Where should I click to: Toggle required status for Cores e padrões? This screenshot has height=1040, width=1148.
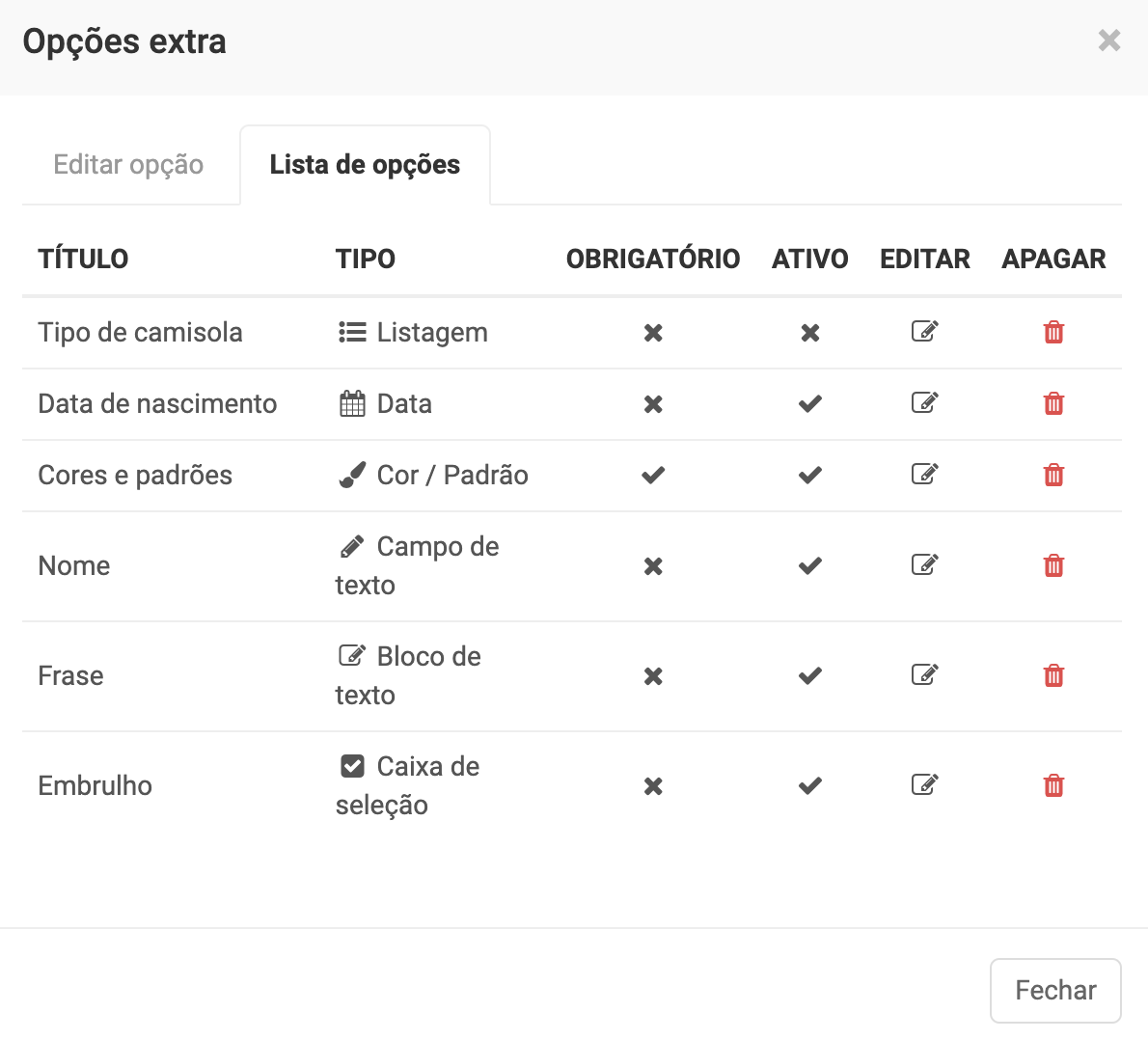coord(653,475)
